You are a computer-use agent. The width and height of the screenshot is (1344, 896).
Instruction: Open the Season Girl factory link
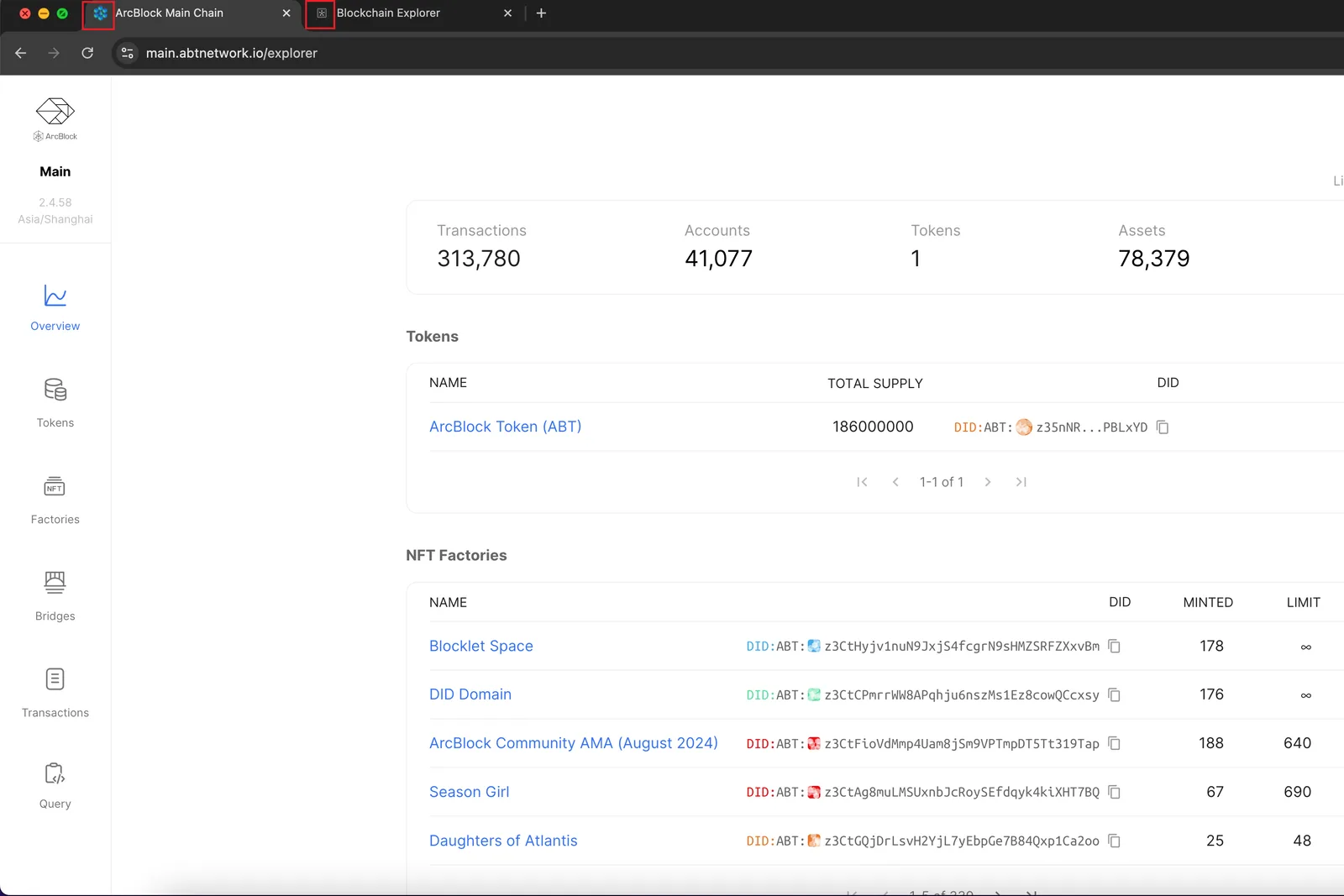(470, 792)
